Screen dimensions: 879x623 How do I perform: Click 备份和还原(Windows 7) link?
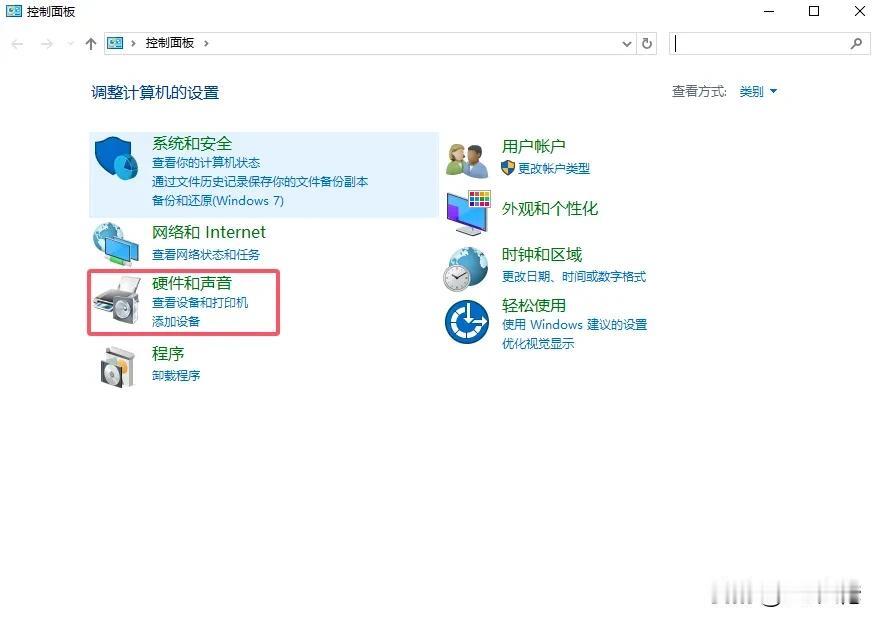tap(218, 201)
